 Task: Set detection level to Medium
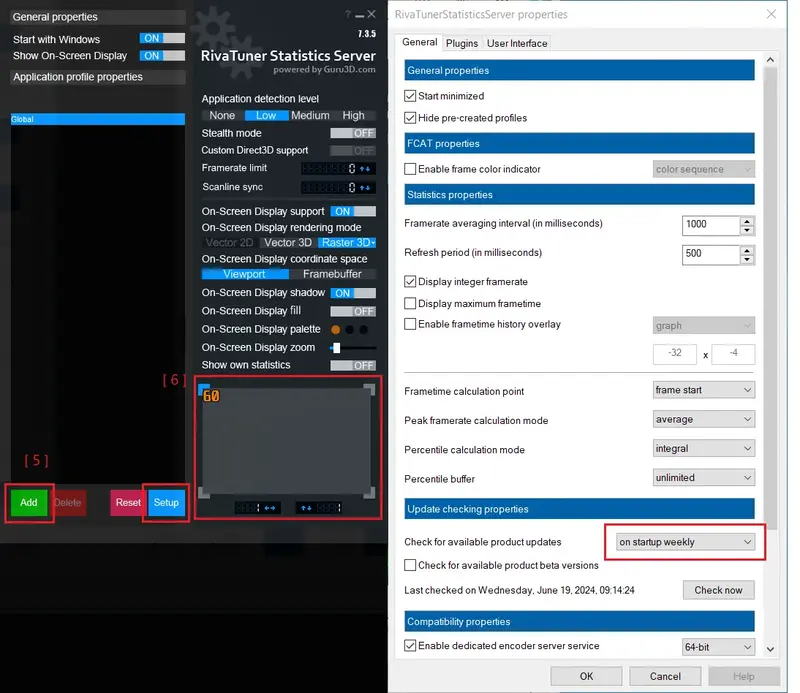pyautogui.click(x=310, y=116)
